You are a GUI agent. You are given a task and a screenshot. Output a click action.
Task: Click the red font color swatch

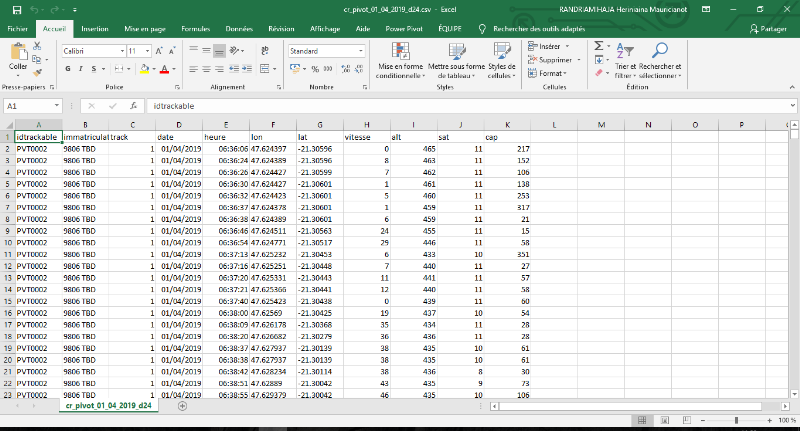pos(163,69)
